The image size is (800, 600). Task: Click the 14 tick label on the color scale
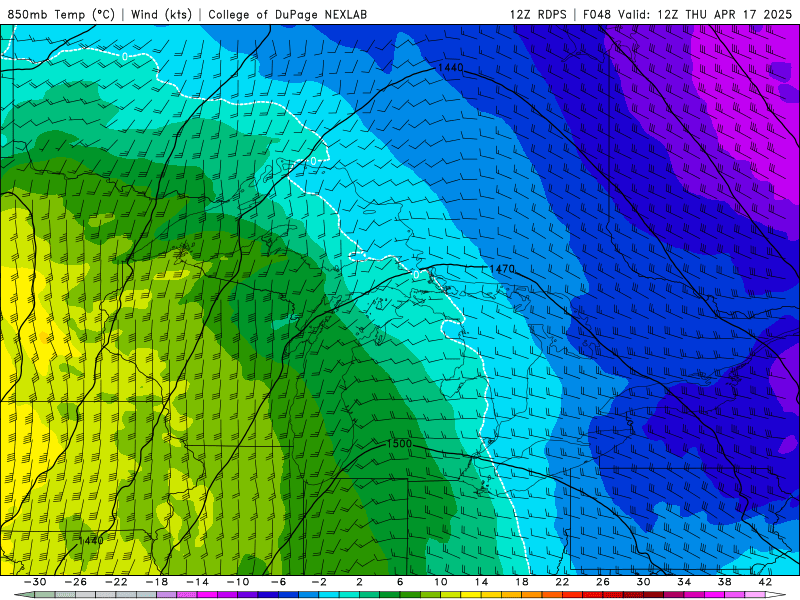[481, 582]
